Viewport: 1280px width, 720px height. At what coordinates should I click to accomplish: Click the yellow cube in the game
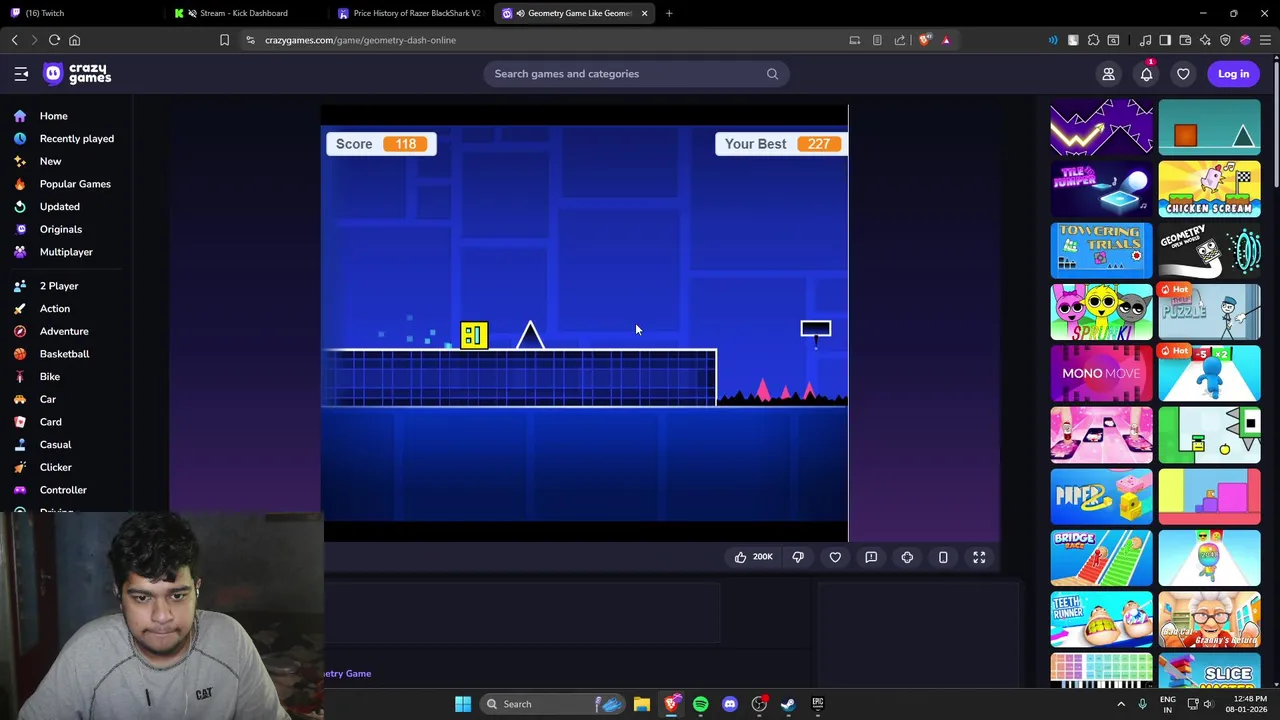click(x=474, y=335)
